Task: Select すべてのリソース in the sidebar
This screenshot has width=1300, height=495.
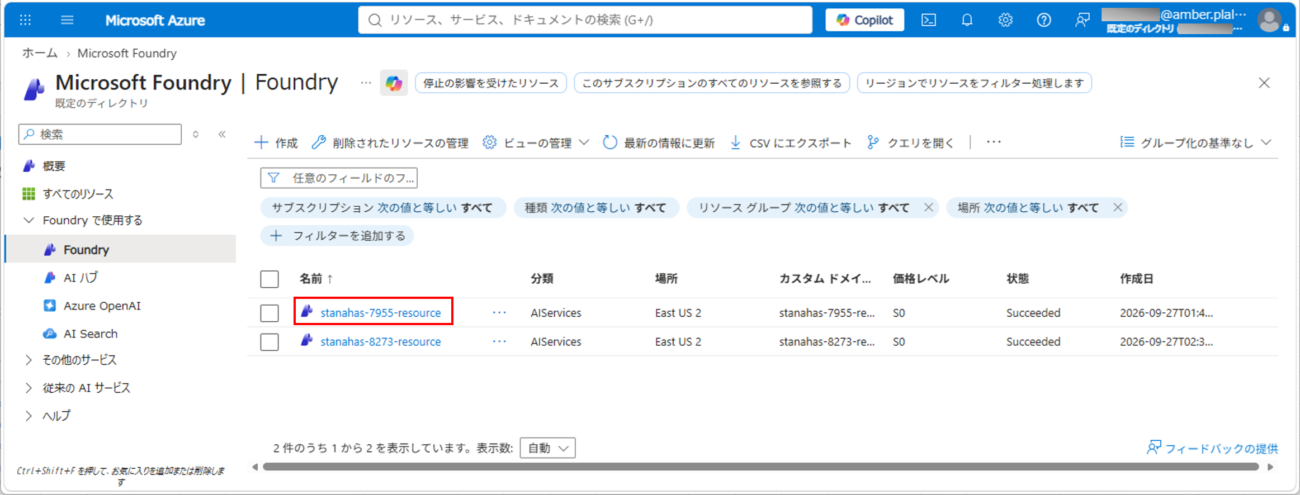Action: [x=78, y=194]
